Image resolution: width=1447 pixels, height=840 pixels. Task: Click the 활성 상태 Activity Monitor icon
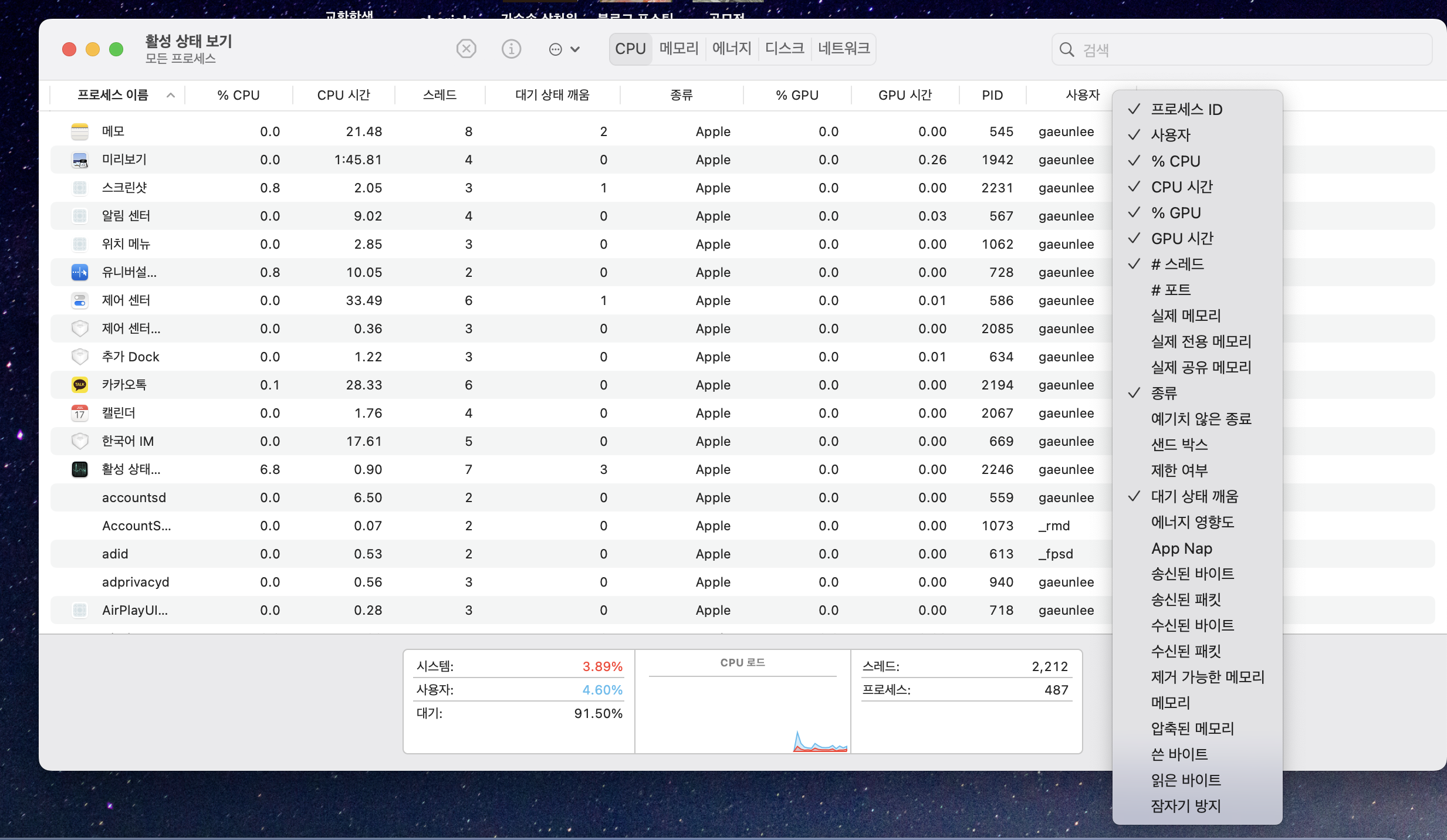pyautogui.click(x=80, y=469)
